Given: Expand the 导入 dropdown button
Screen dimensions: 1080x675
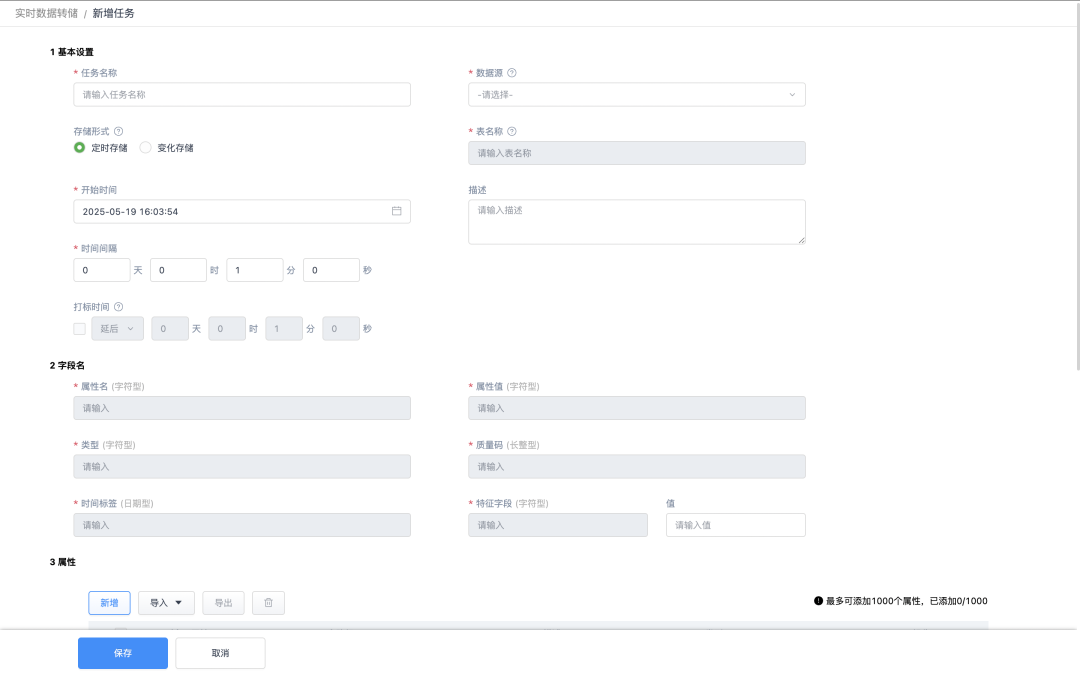Looking at the screenshot, I should point(167,603).
